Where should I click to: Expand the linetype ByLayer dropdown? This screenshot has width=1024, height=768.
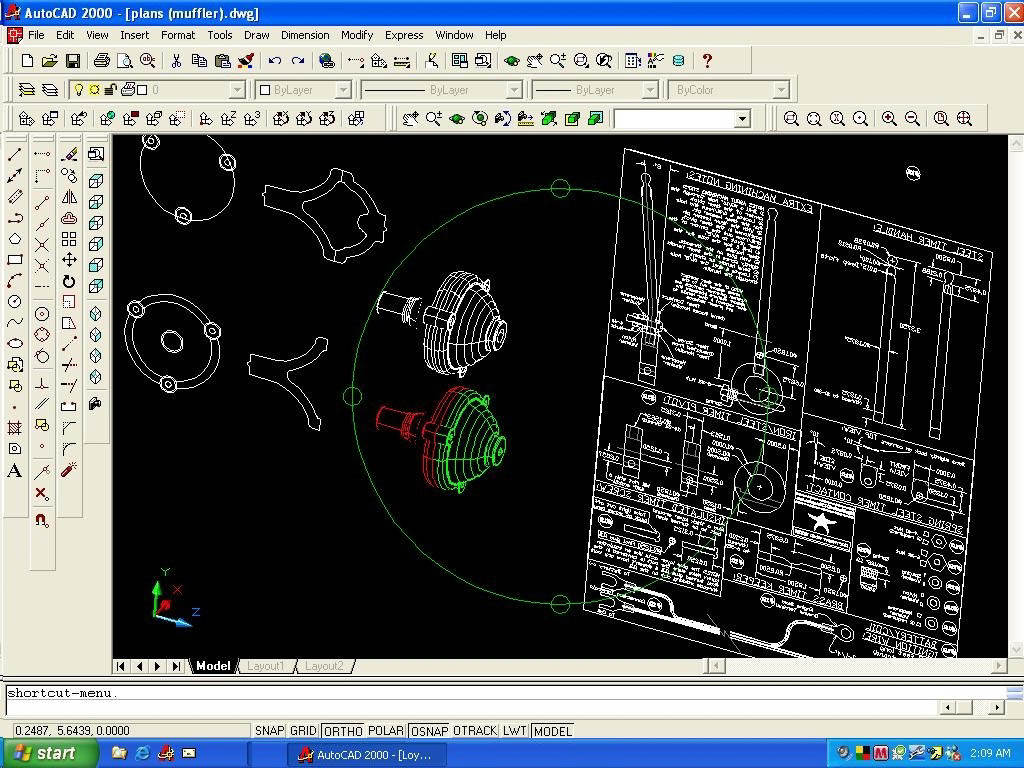515,89
